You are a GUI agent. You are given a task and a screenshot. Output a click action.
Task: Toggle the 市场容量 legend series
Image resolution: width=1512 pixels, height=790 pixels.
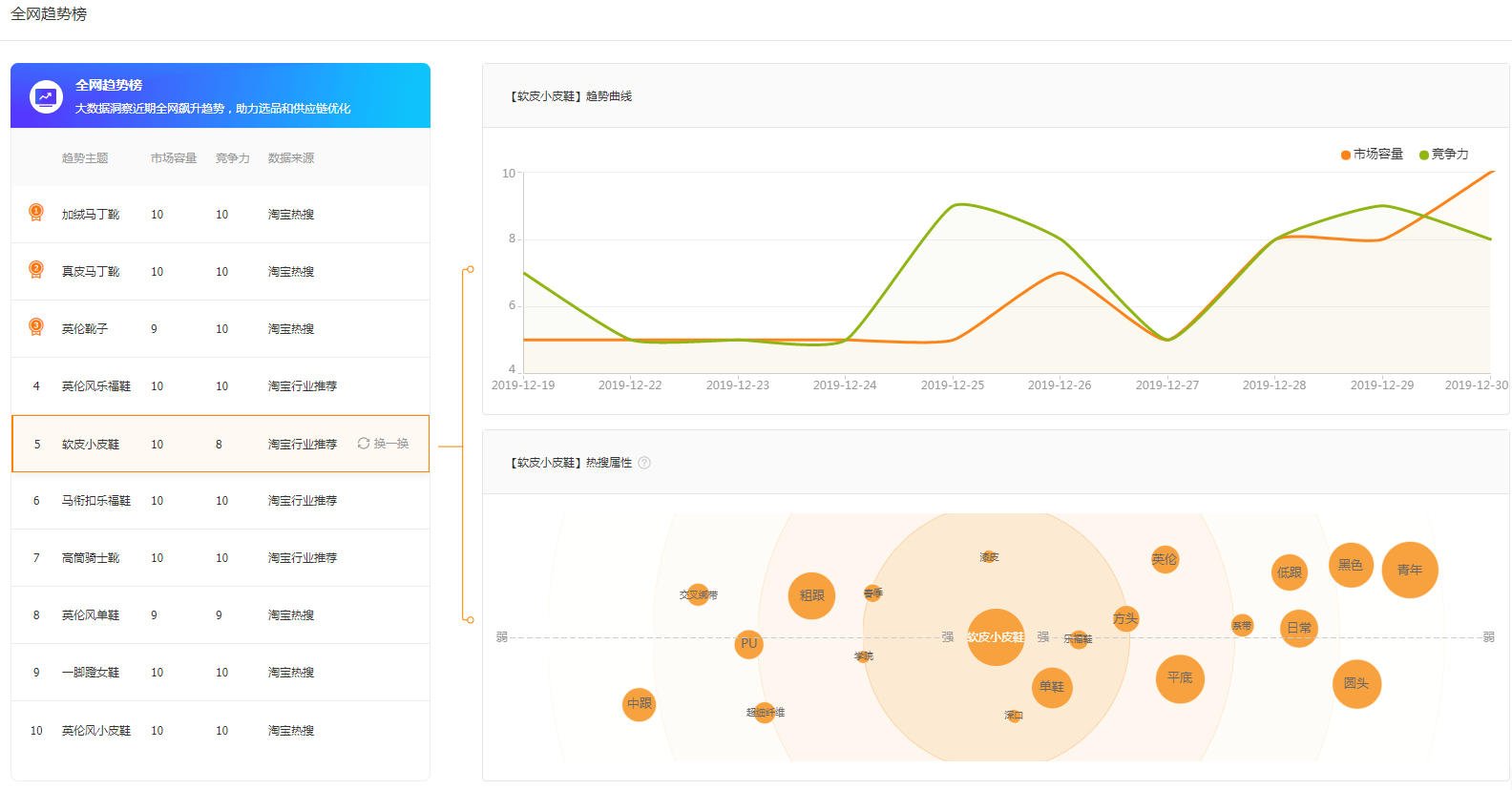[x=1372, y=155]
